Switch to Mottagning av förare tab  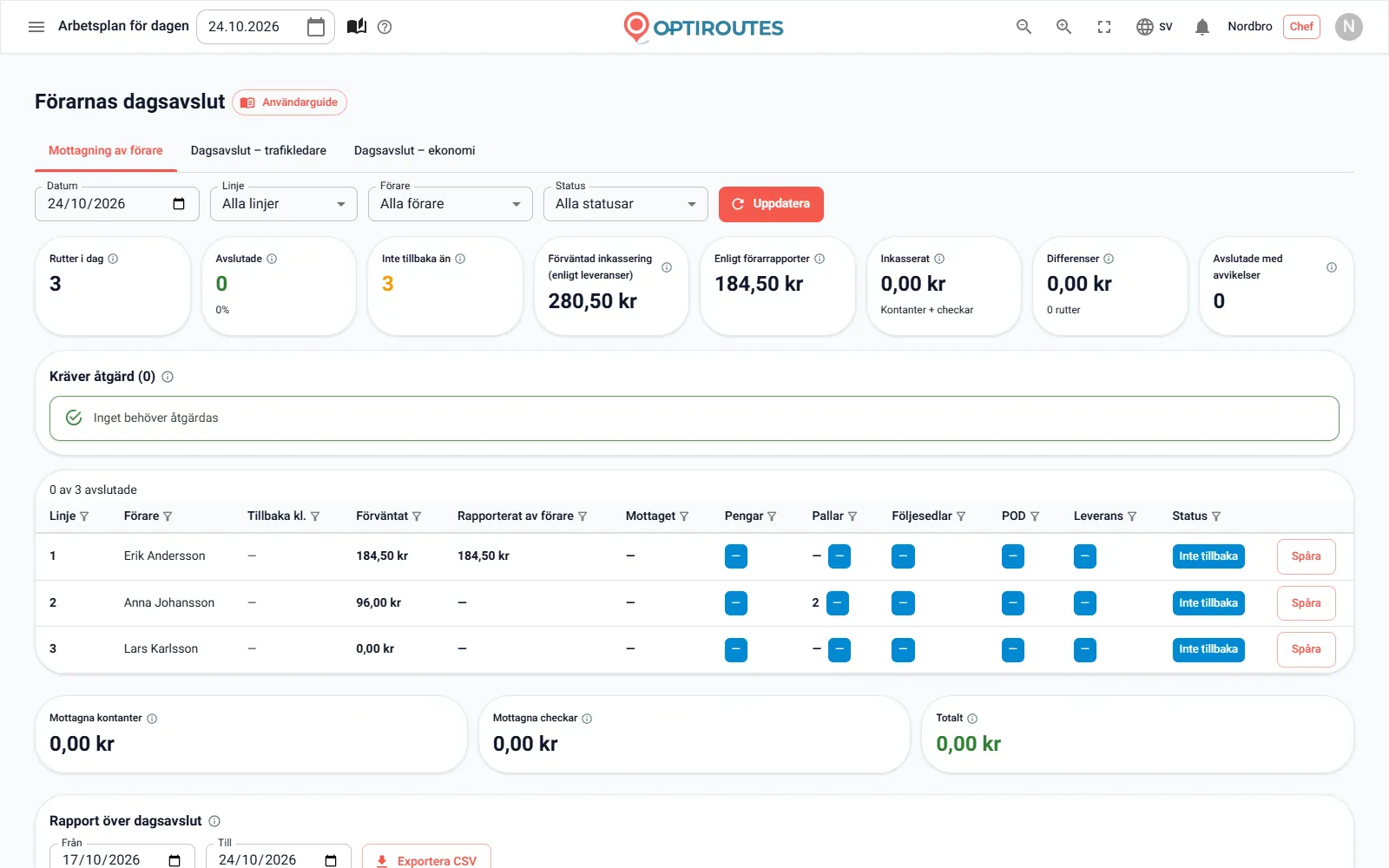[x=106, y=150]
